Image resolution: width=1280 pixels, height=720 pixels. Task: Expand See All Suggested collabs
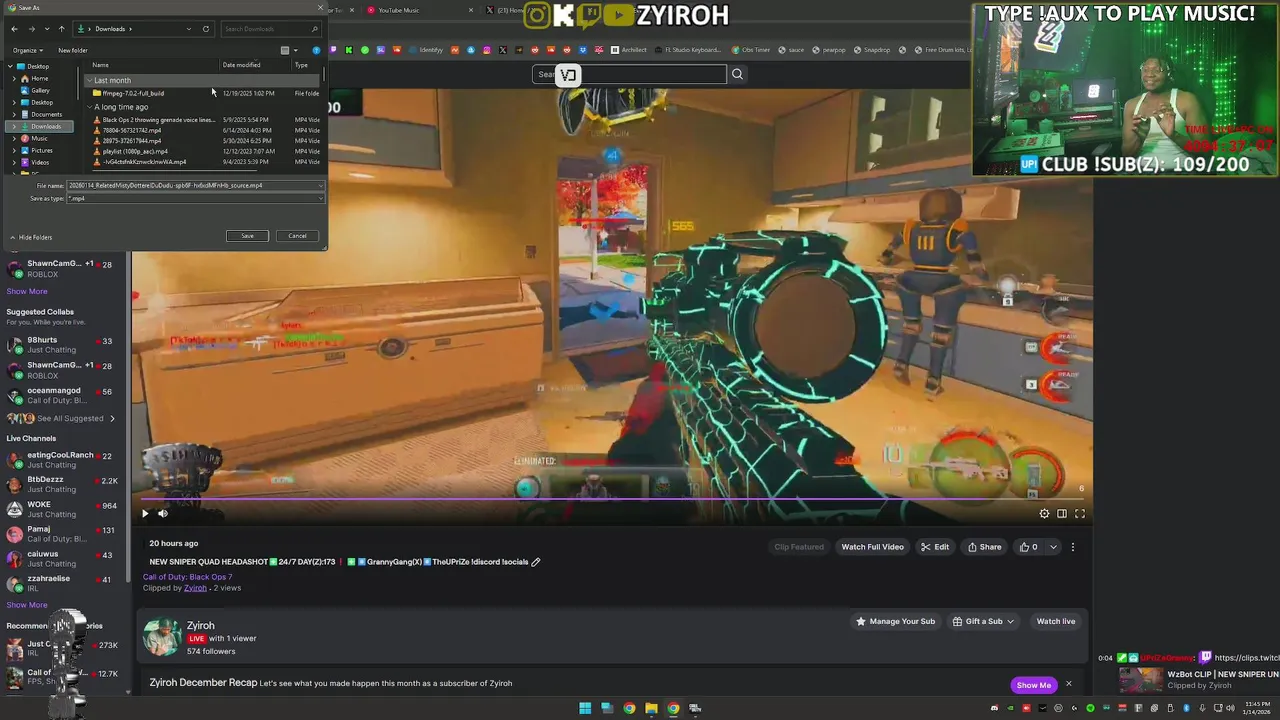(60, 418)
